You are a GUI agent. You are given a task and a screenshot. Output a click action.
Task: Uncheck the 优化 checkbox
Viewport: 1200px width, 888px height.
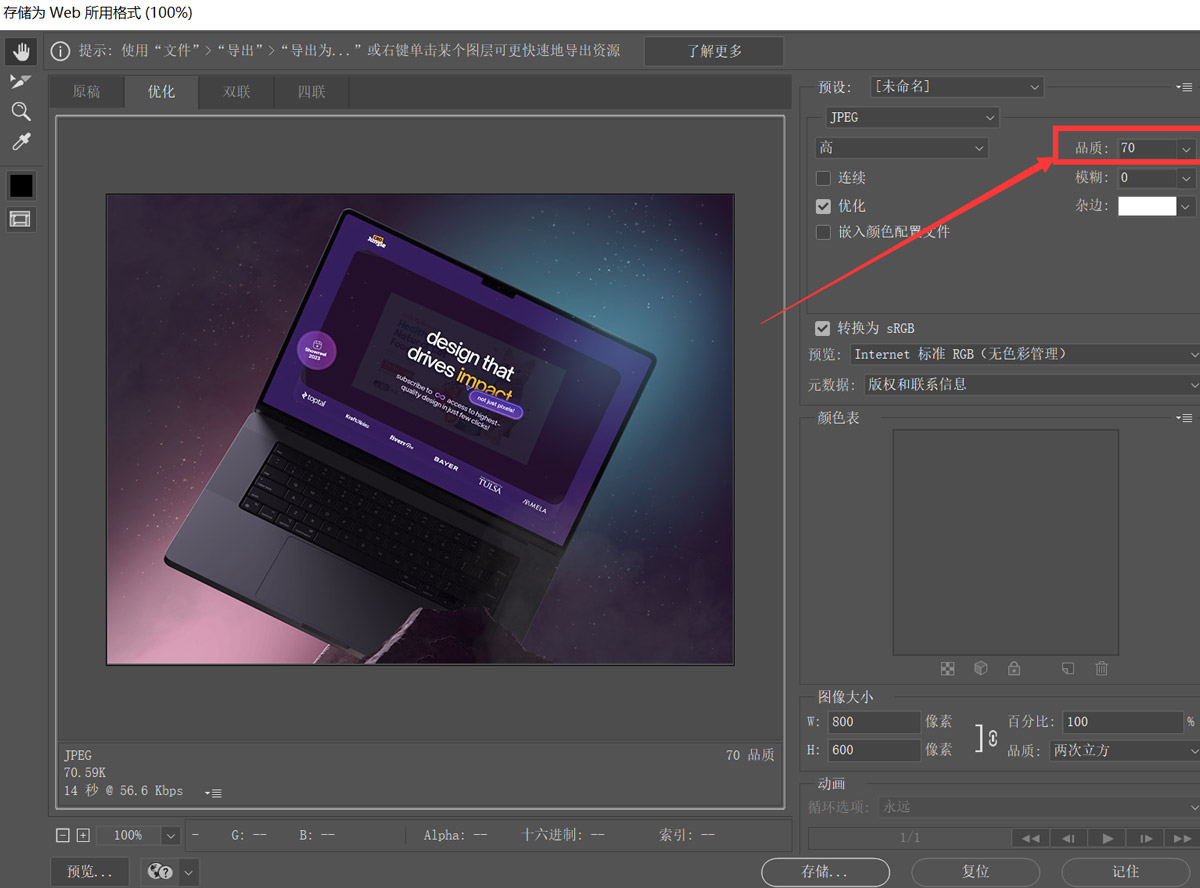click(824, 206)
